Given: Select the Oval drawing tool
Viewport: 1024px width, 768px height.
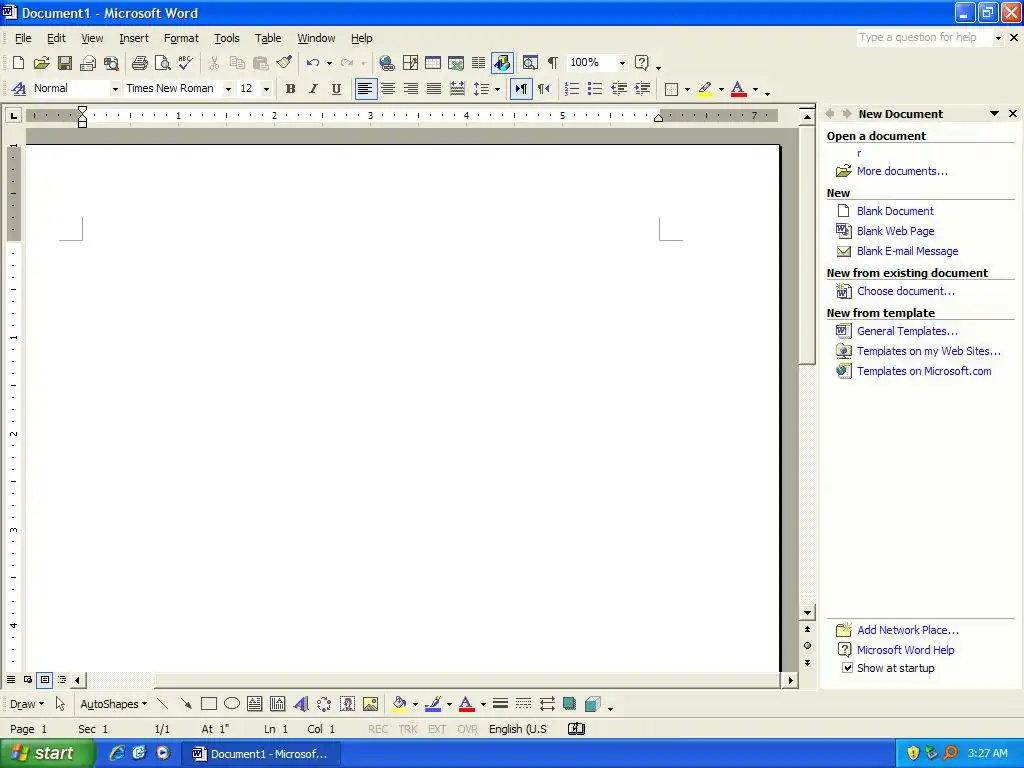Looking at the screenshot, I should (x=232, y=704).
